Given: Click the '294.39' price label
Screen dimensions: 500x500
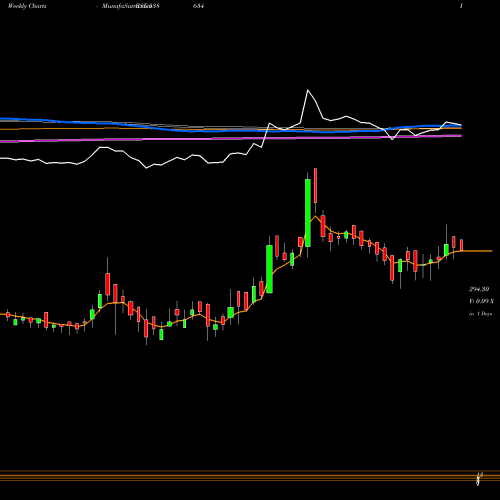Looking at the screenshot, I should click(479, 289).
